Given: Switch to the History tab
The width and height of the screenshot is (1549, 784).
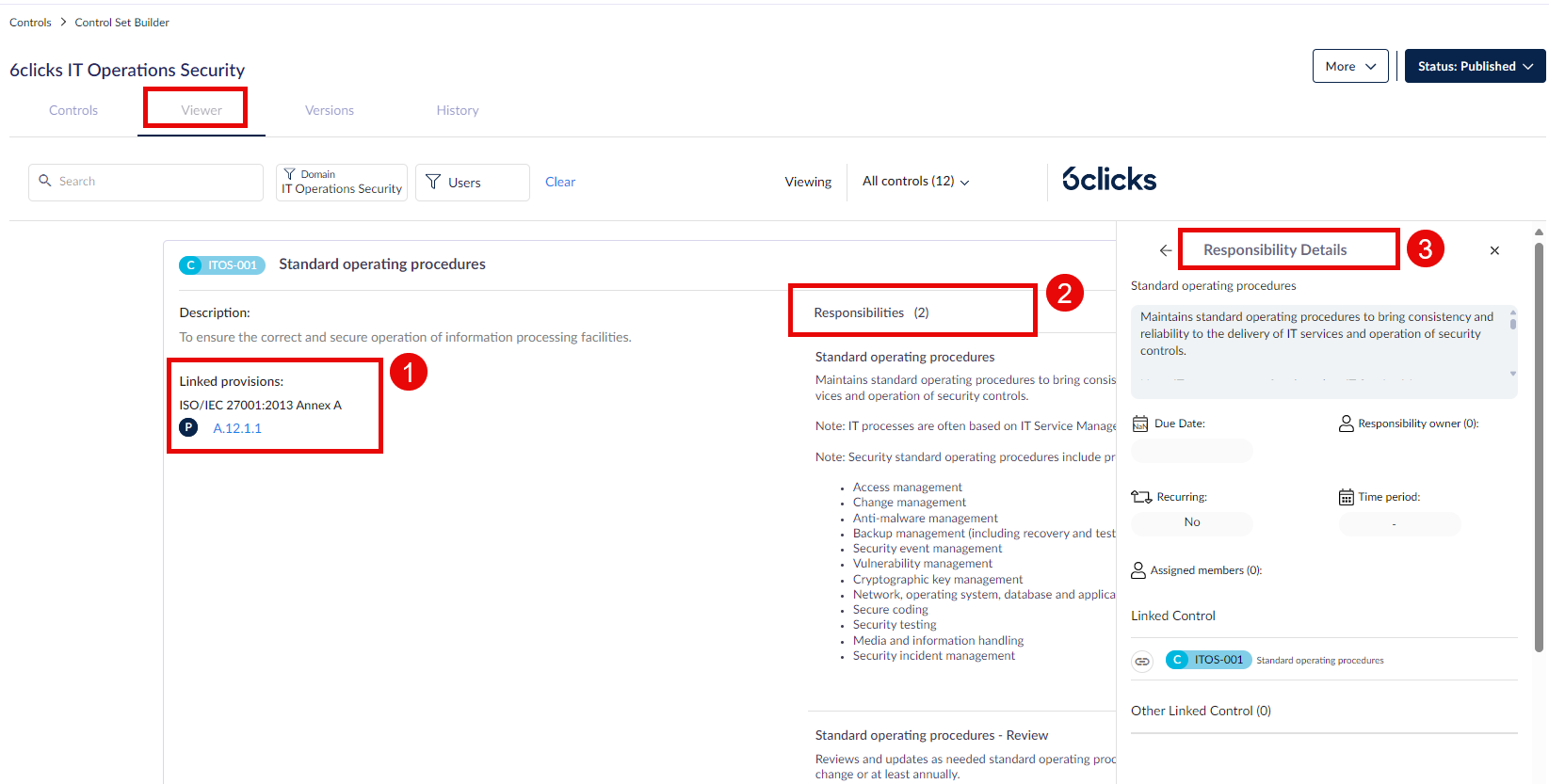Looking at the screenshot, I should point(458,110).
